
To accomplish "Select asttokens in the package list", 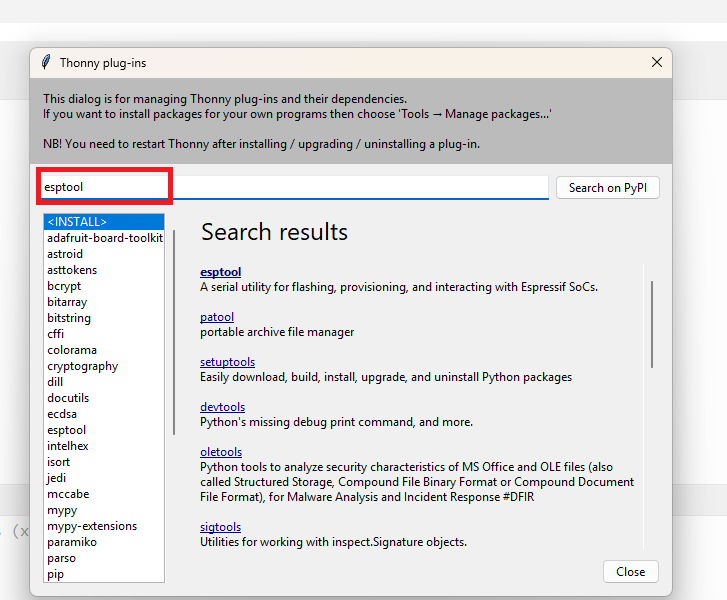I will point(104,270).
